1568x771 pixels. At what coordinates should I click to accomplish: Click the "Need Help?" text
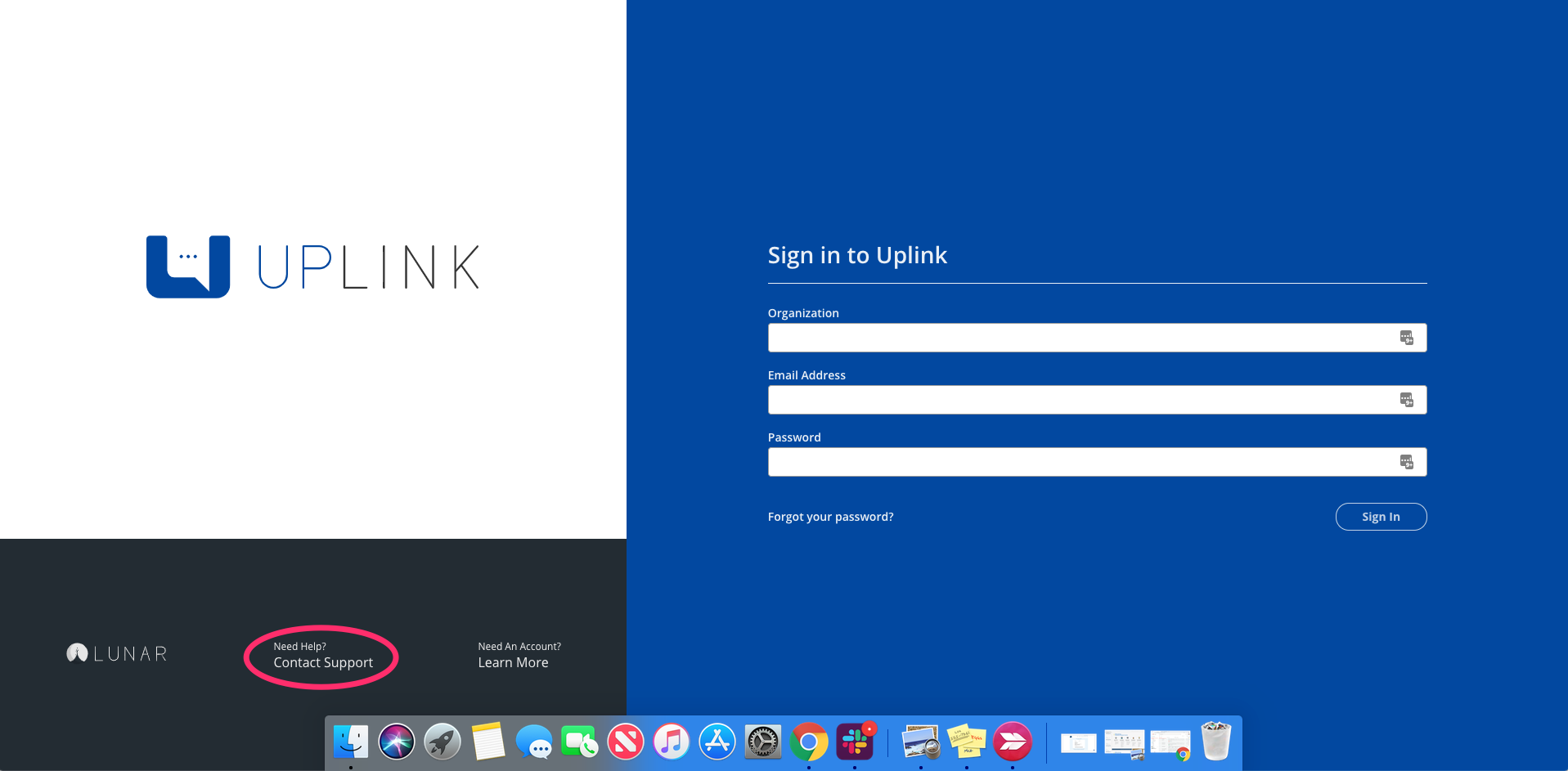click(x=299, y=647)
